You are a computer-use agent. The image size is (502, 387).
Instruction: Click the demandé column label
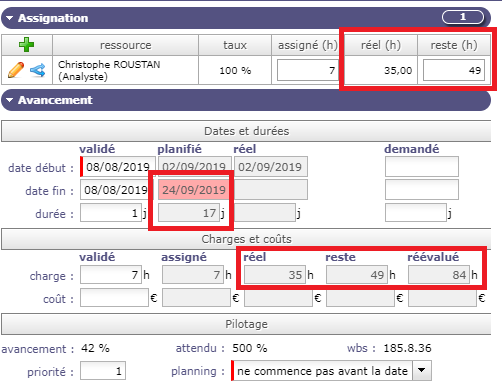tap(411, 149)
